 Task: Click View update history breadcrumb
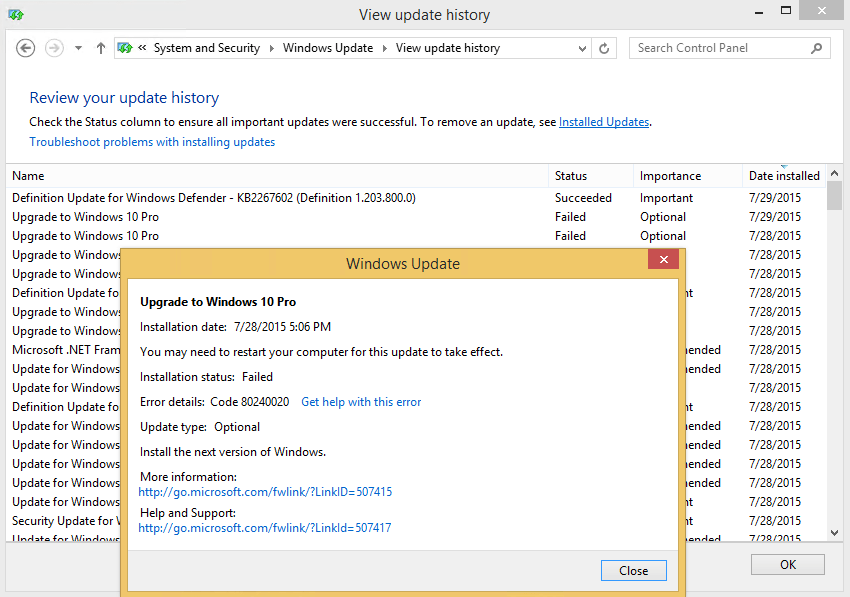point(448,48)
